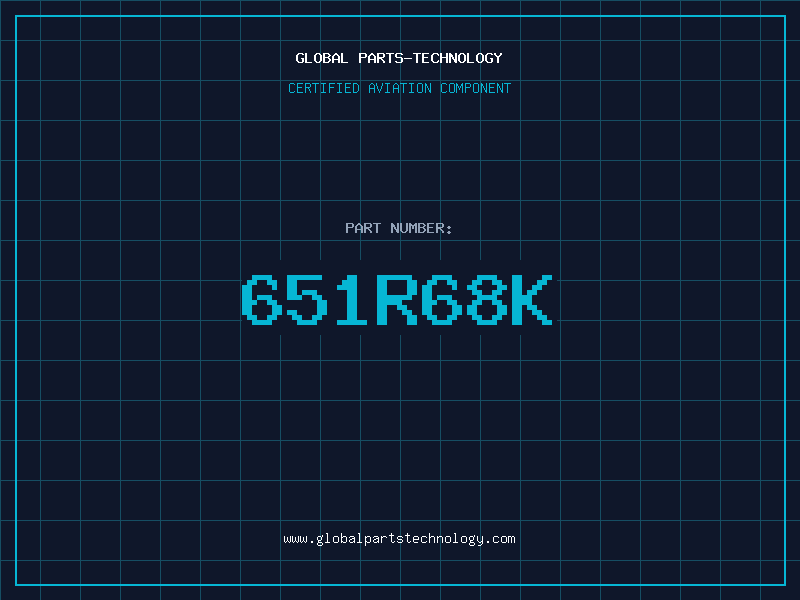This screenshot has height=600, width=800.
Task: Select the letter R in the part number
Action: point(397,301)
